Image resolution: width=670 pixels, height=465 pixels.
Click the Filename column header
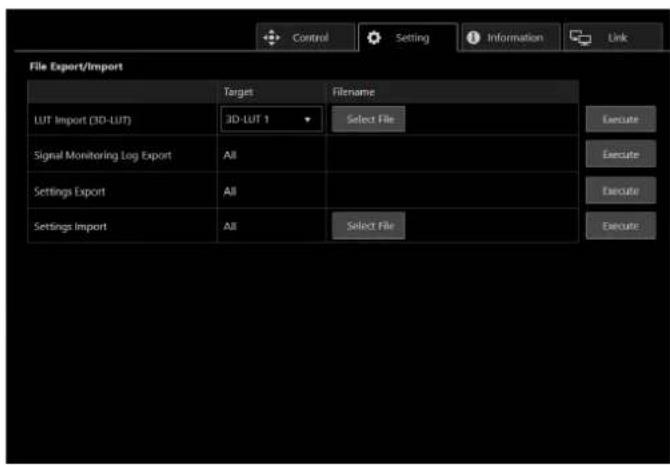(353, 92)
